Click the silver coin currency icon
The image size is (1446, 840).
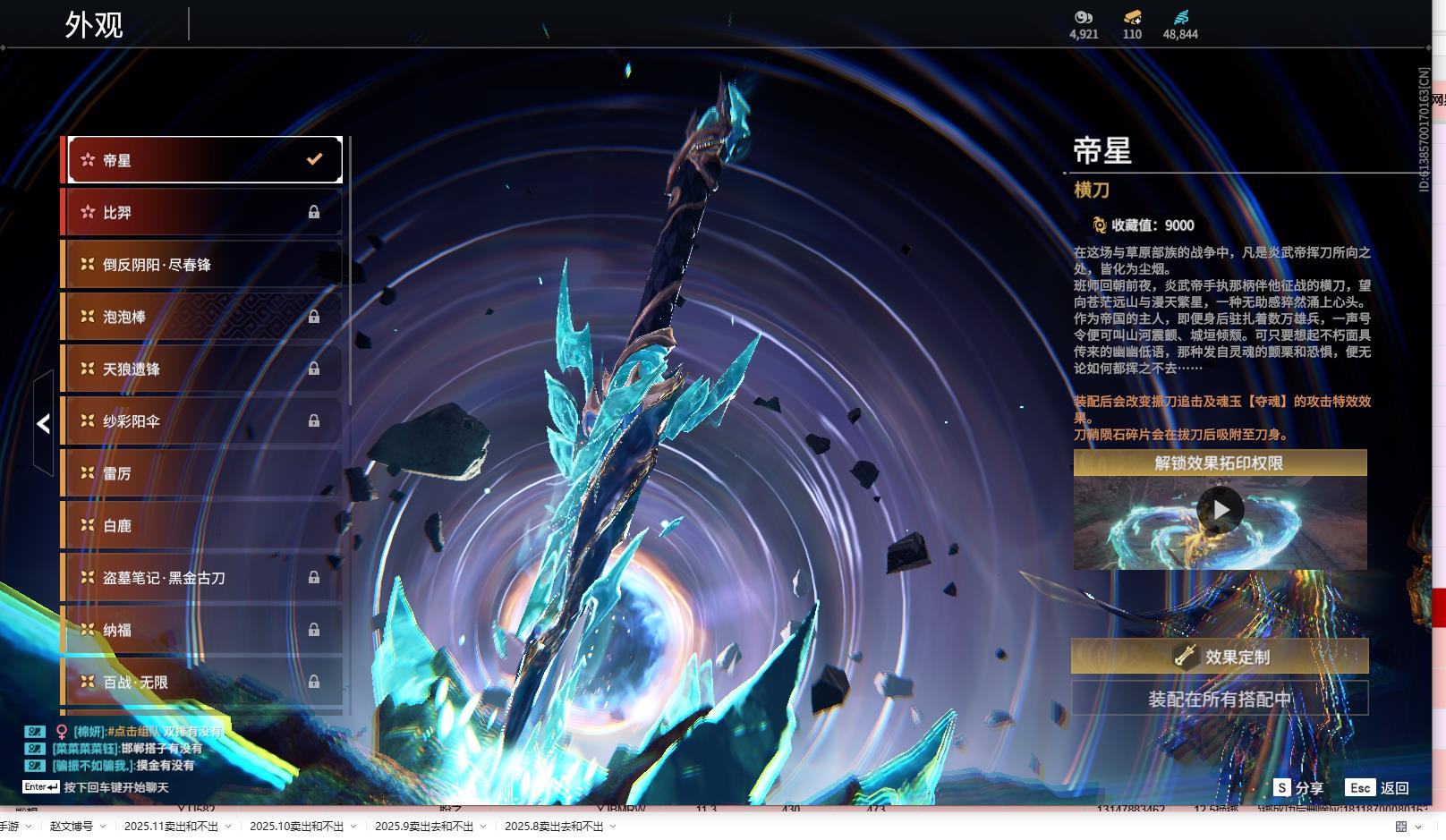(1083, 17)
